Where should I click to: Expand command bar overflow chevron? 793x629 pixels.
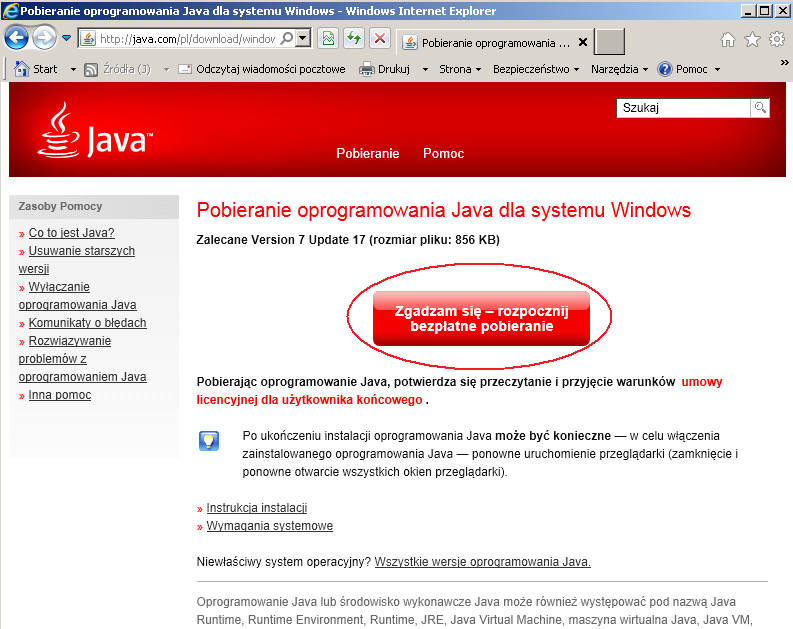click(x=784, y=62)
